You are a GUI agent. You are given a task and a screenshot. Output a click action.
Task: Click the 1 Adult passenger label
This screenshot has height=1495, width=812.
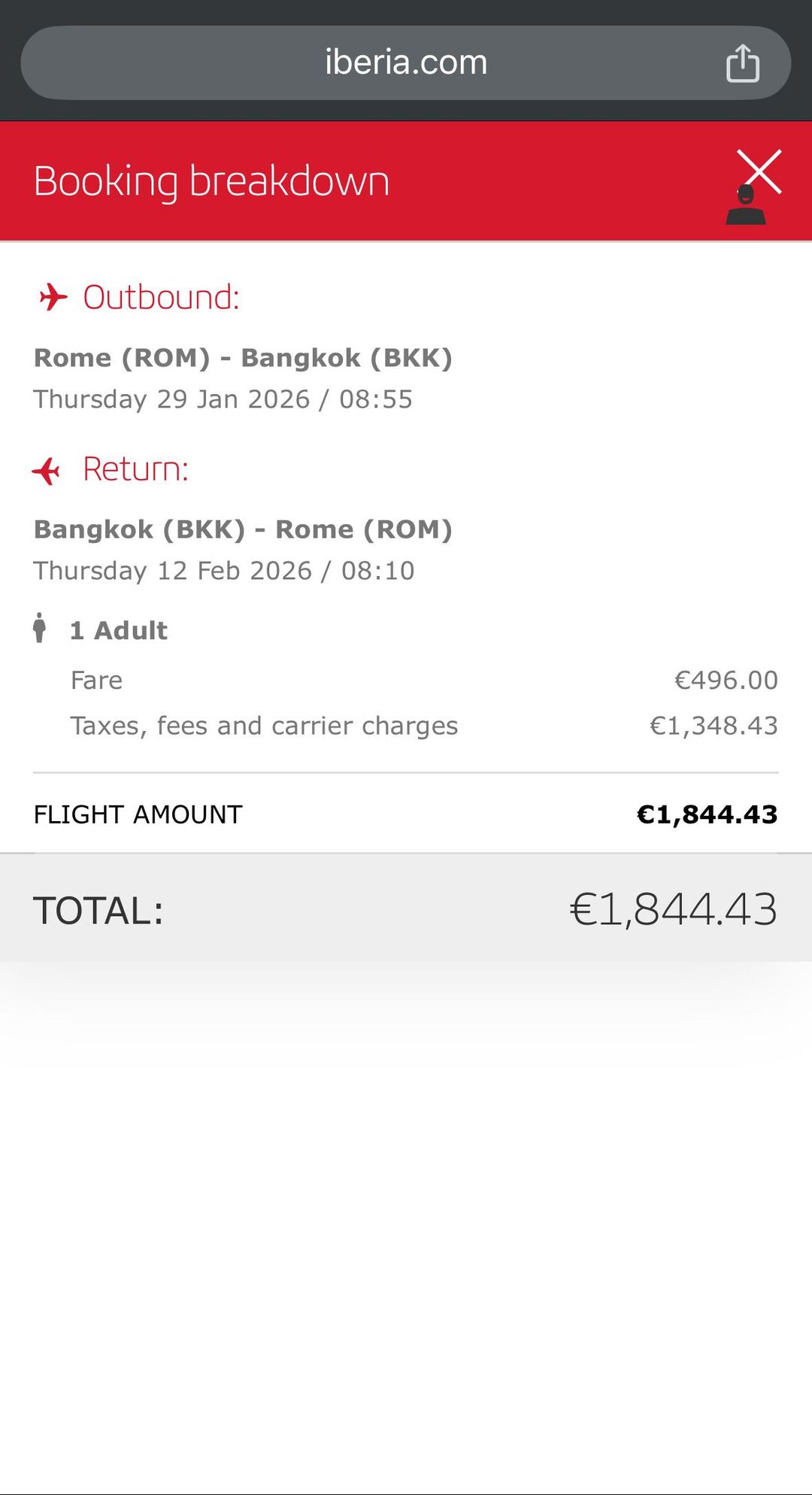(119, 630)
